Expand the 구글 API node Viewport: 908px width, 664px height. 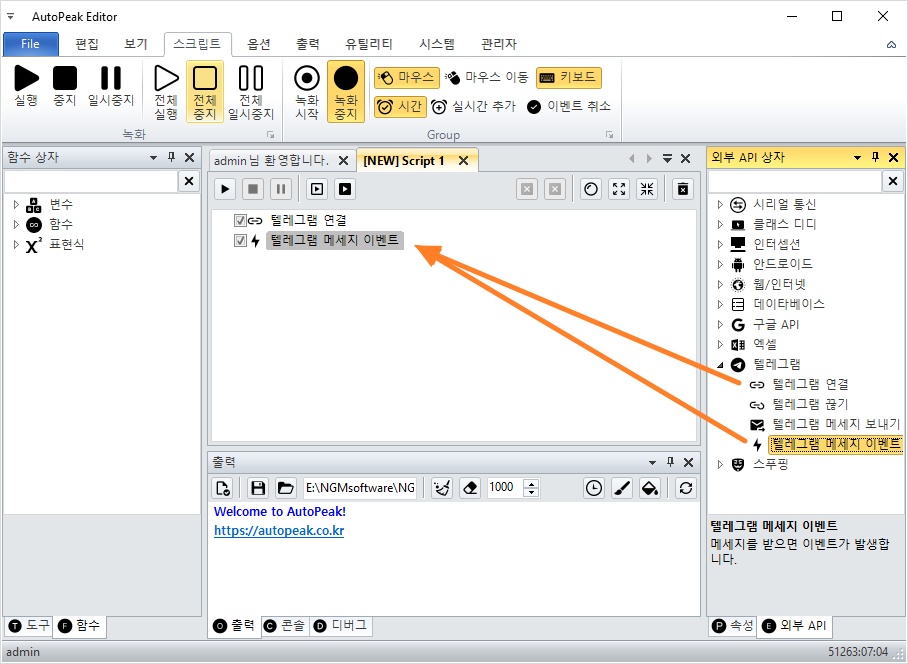pyautogui.click(x=720, y=324)
